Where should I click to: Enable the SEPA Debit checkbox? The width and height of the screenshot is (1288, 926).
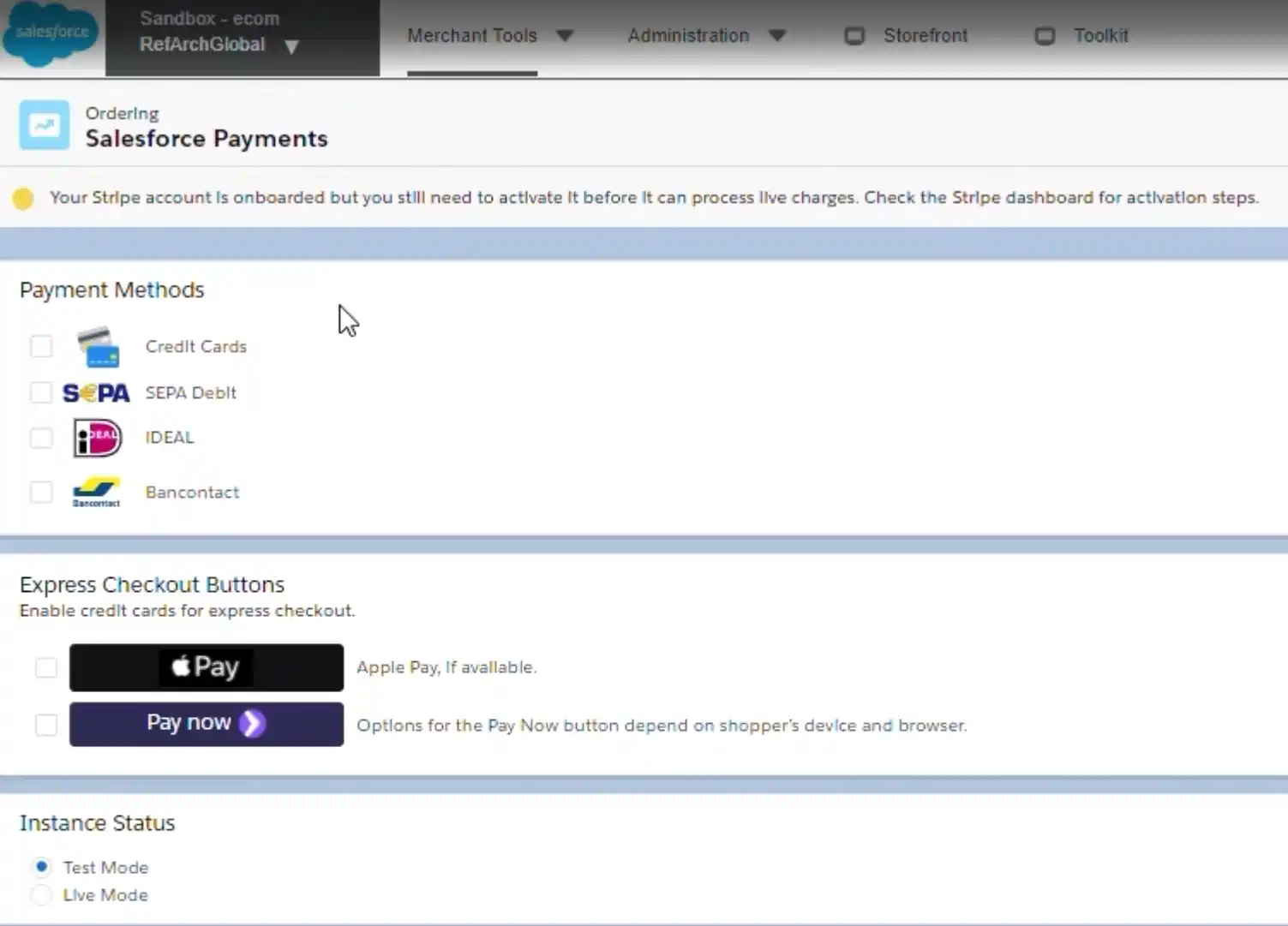point(41,392)
